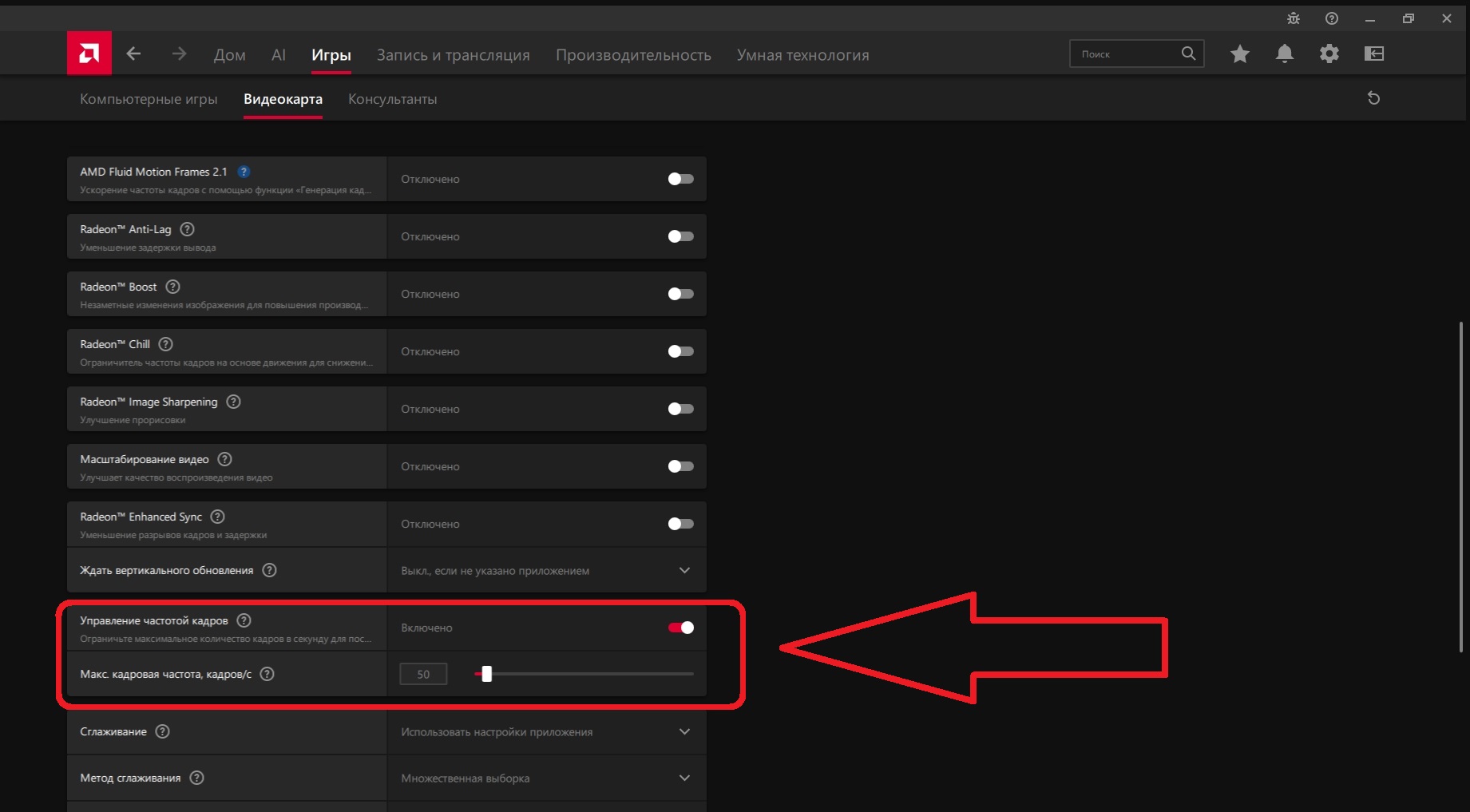This screenshot has height=812, width=1470.
Task: Open settings gear icon
Action: [1329, 53]
